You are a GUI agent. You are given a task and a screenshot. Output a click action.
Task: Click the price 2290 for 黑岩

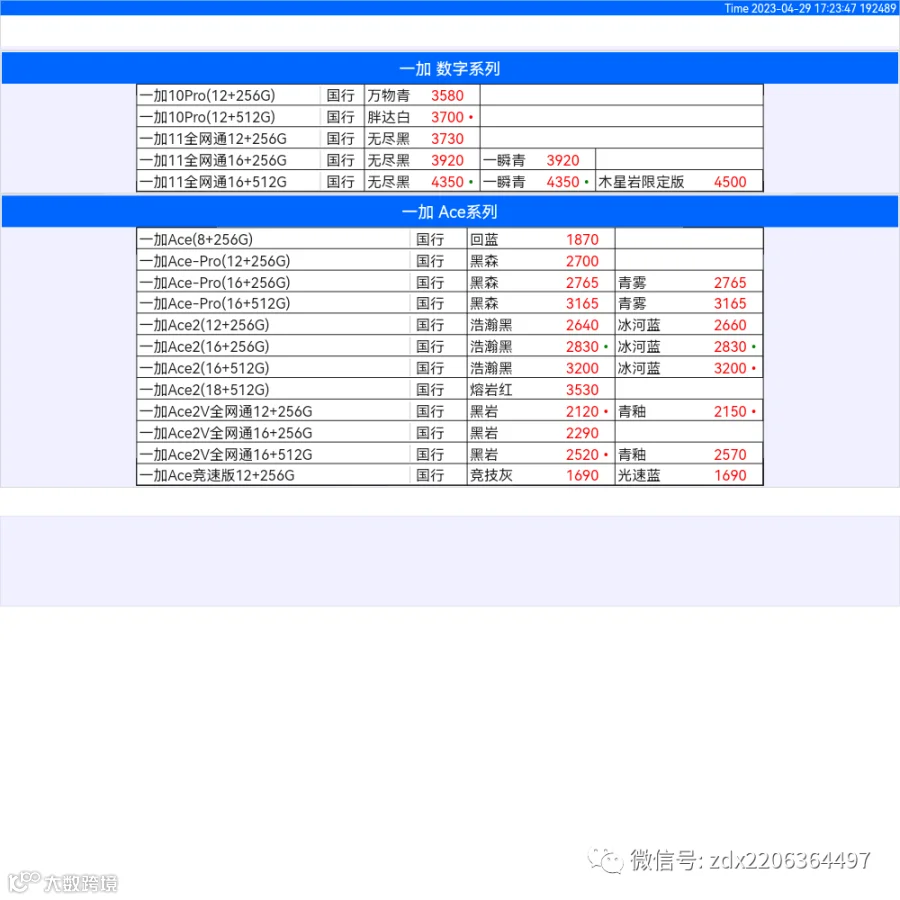pyautogui.click(x=582, y=433)
